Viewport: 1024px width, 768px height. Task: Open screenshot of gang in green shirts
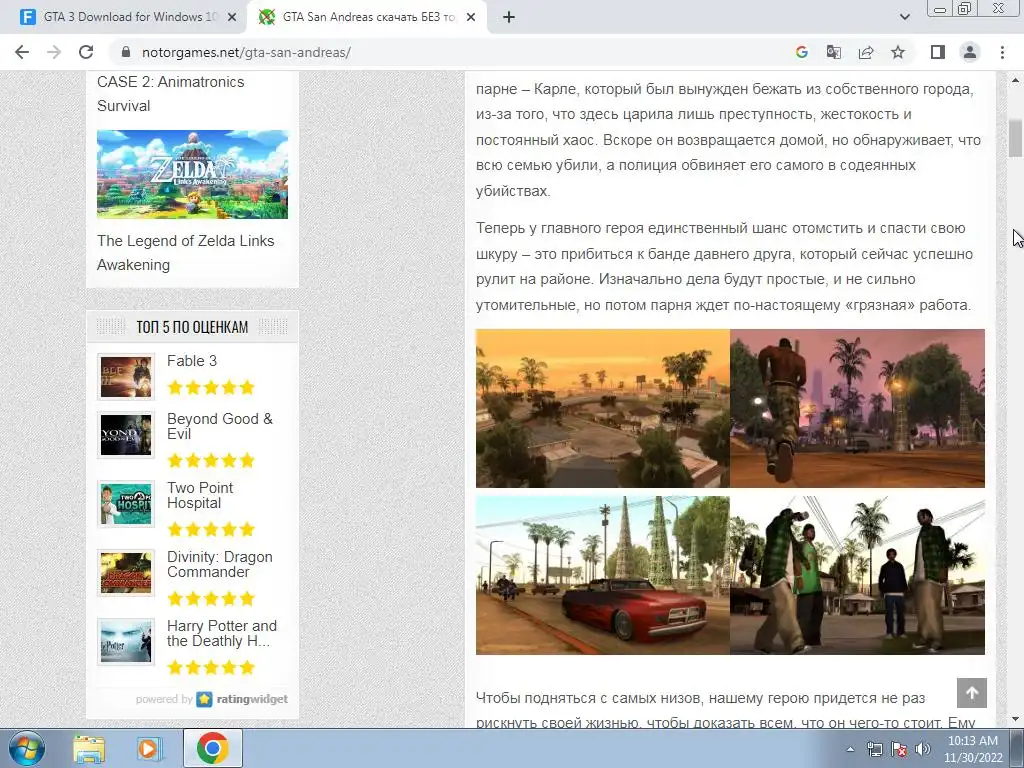point(857,575)
